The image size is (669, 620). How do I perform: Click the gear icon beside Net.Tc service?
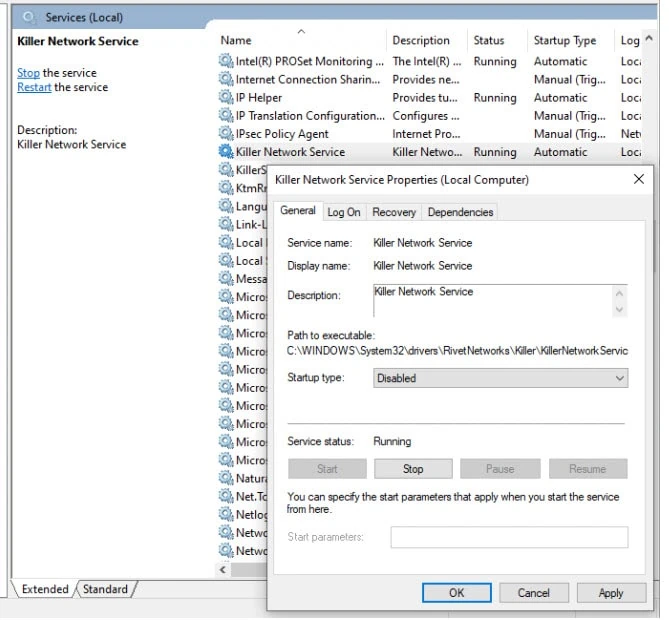tap(226, 496)
